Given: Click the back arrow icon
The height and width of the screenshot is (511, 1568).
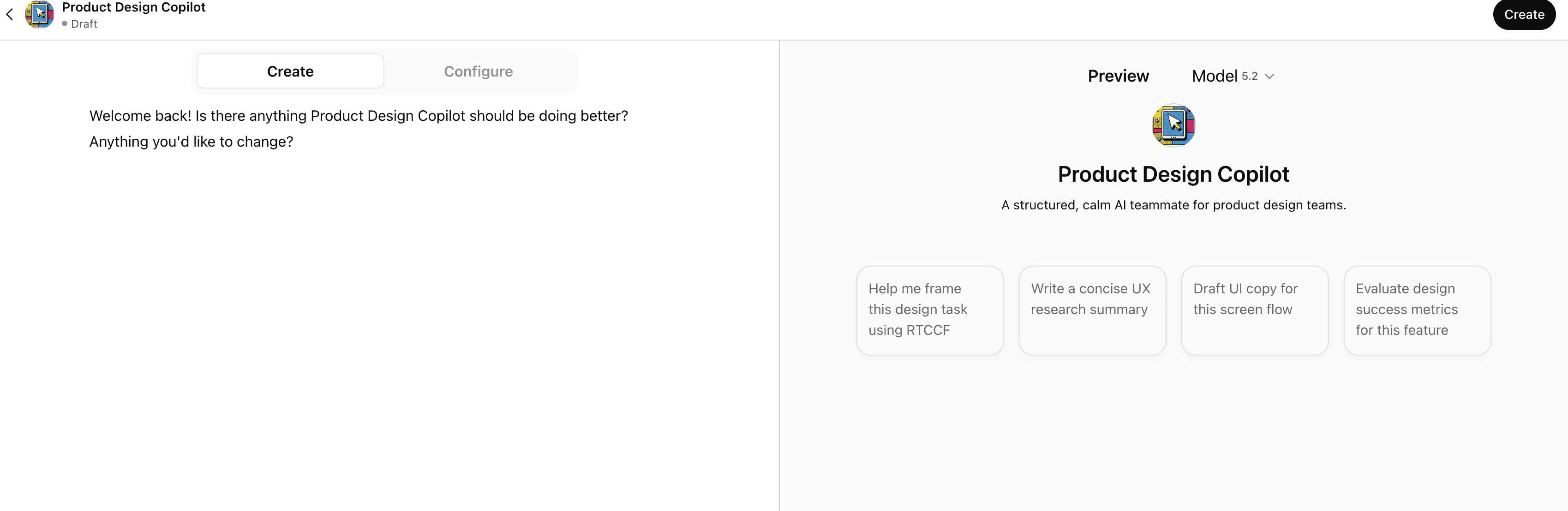Looking at the screenshot, I should tap(10, 15).
